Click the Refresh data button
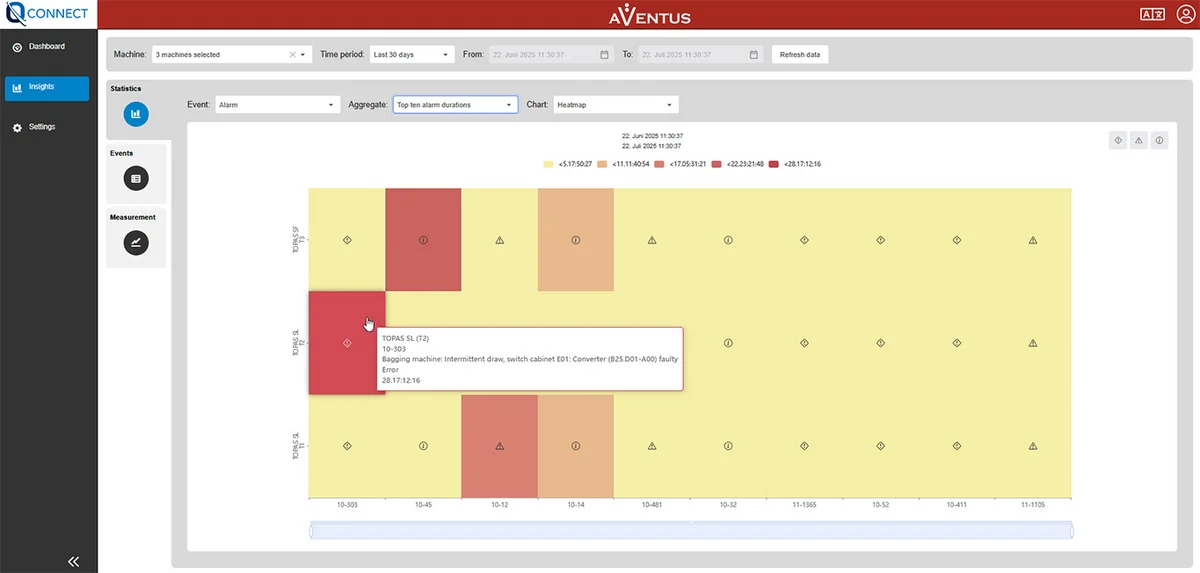The height and width of the screenshot is (573, 1200). (x=799, y=55)
